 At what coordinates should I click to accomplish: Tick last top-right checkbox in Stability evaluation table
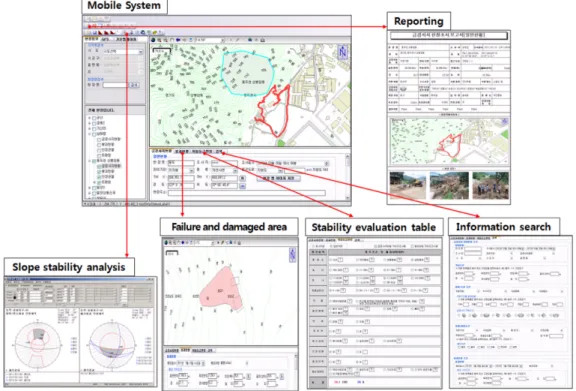(x=412, y=246)
